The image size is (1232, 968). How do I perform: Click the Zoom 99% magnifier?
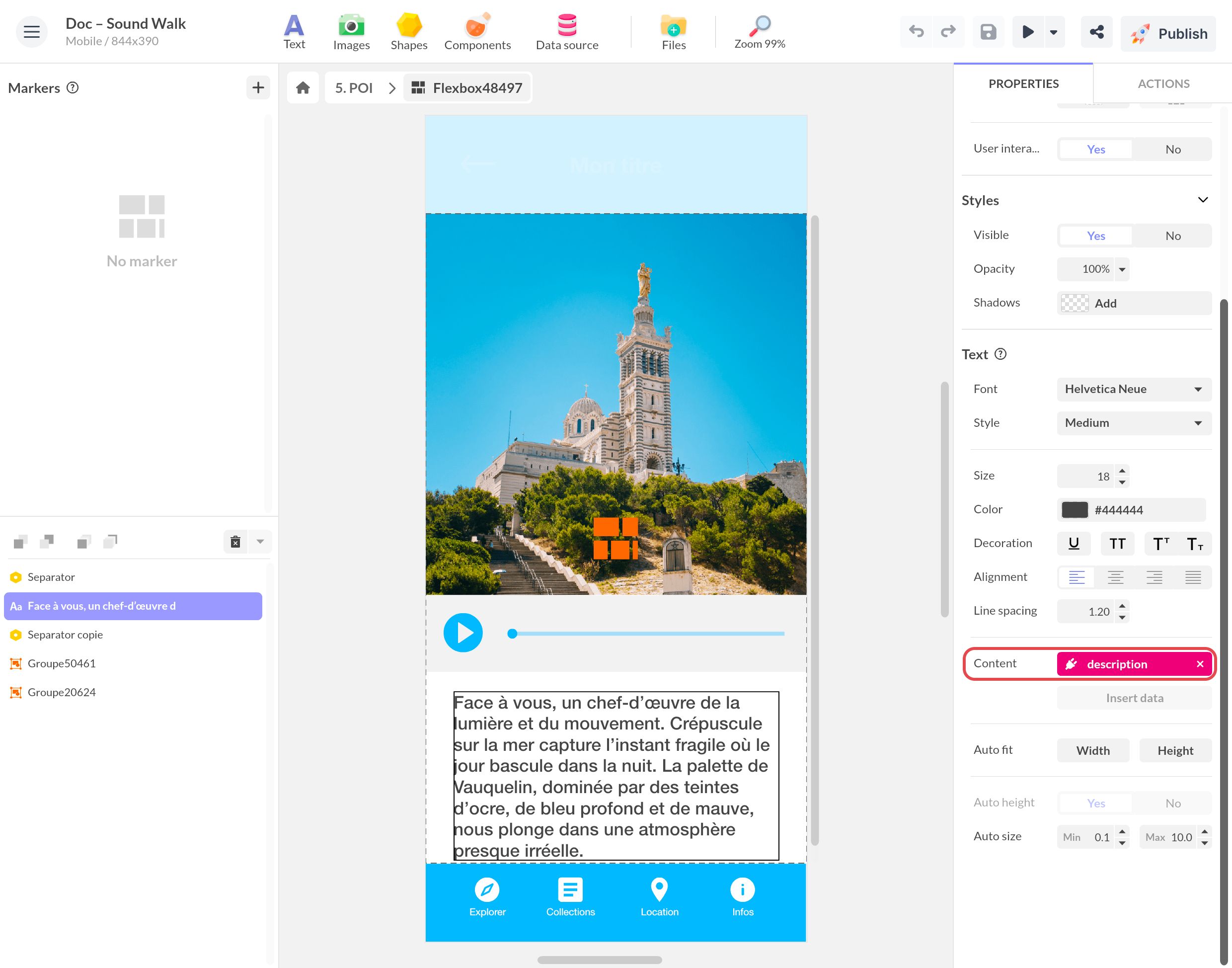tap(760, 32)
